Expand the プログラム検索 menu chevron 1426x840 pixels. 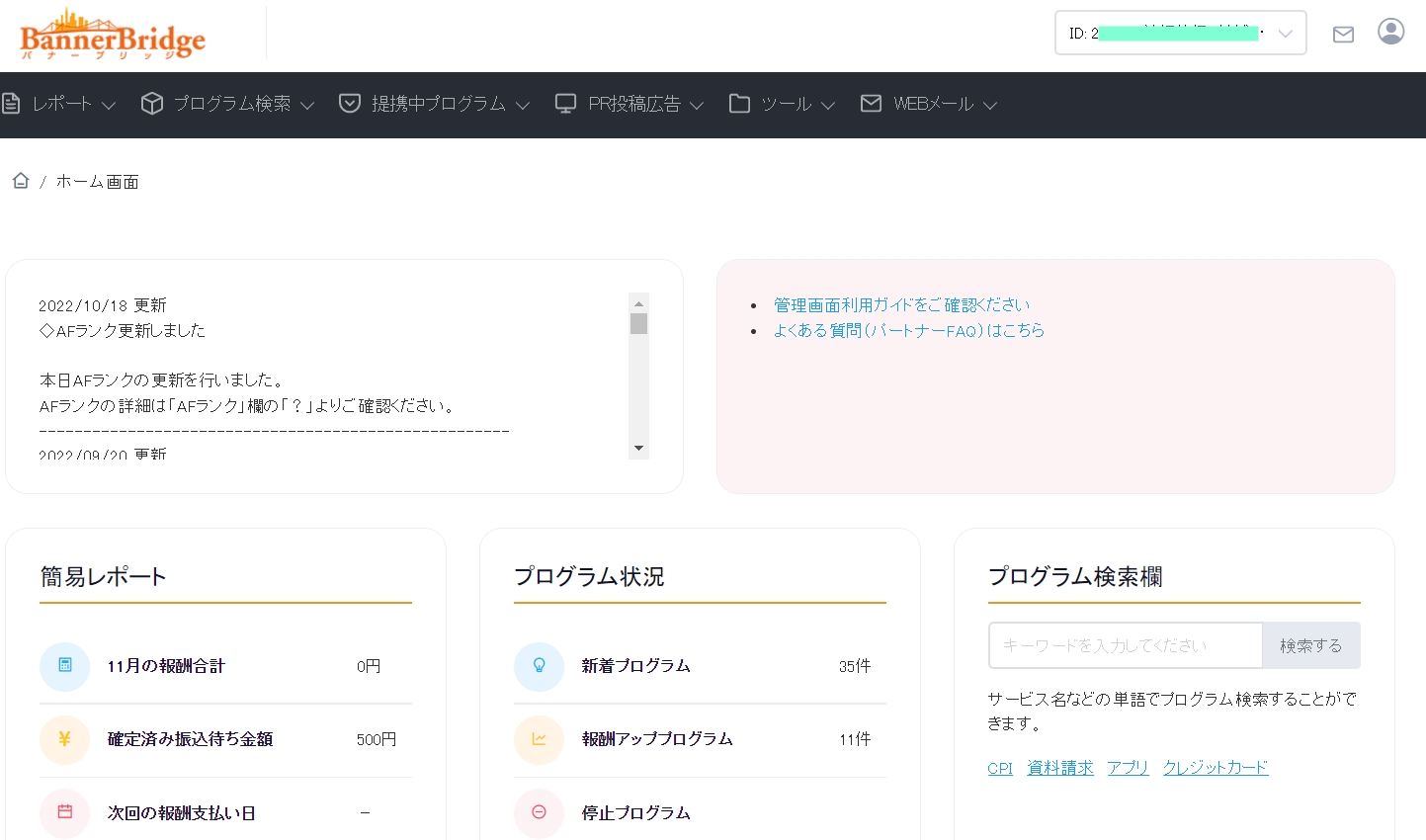[x=307, y=105]
